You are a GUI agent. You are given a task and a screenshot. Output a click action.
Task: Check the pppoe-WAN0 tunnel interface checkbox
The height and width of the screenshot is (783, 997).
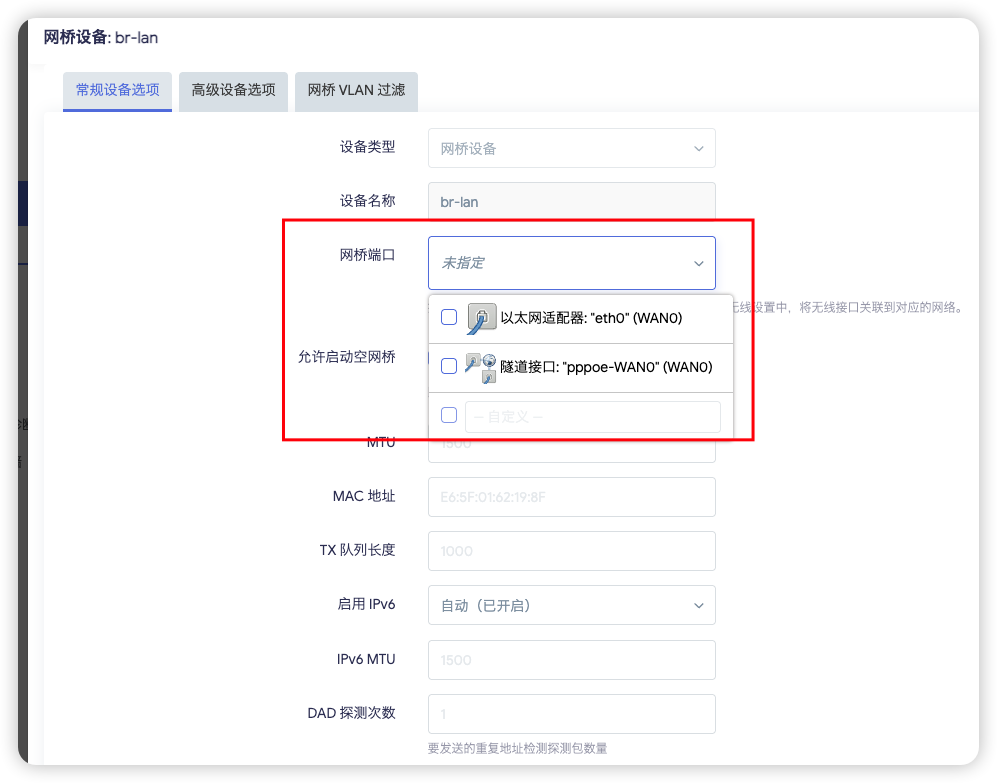(x=448, y=366)
